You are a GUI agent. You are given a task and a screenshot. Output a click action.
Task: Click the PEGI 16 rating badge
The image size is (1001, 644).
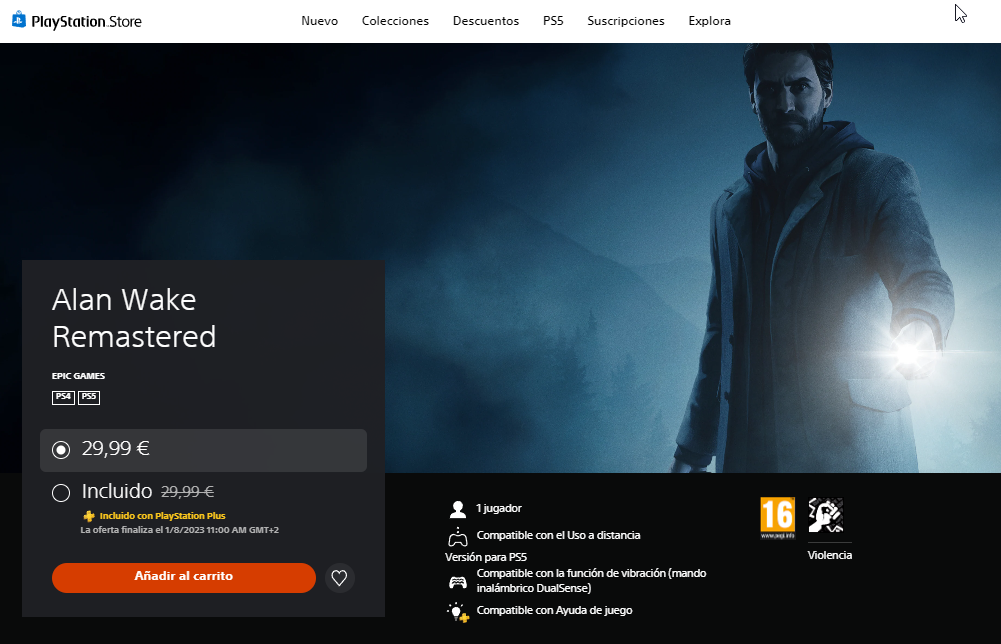point(777,518)
